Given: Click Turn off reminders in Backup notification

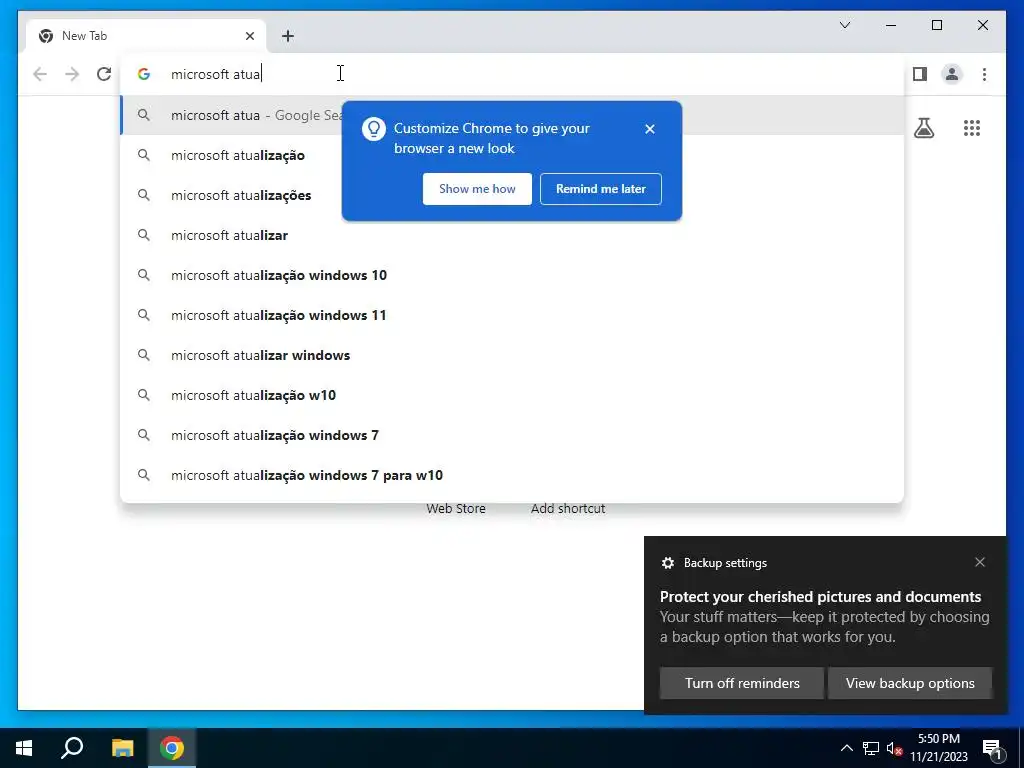Looking at the screenshot, I should coord(742,683).
